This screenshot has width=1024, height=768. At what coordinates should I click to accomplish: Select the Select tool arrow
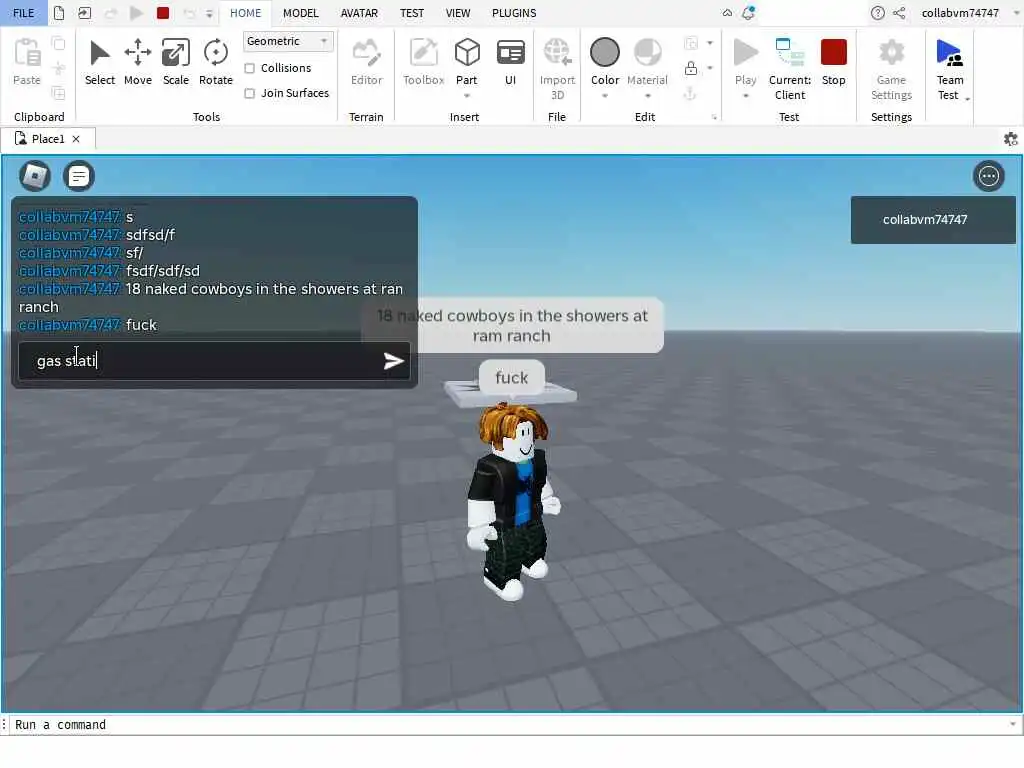point(99,62)
